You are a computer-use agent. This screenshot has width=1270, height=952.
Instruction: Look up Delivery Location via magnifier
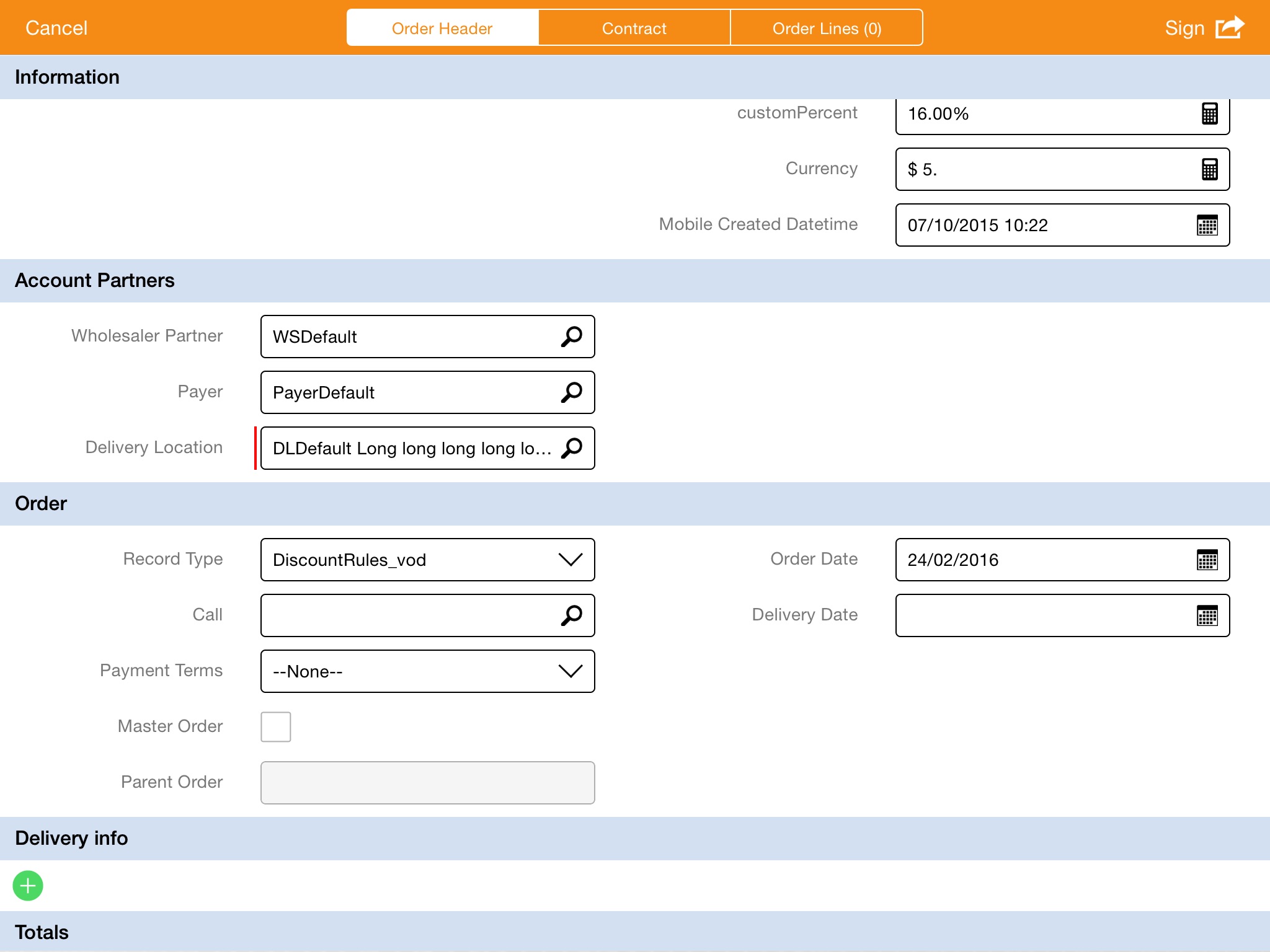click(571, 448)
